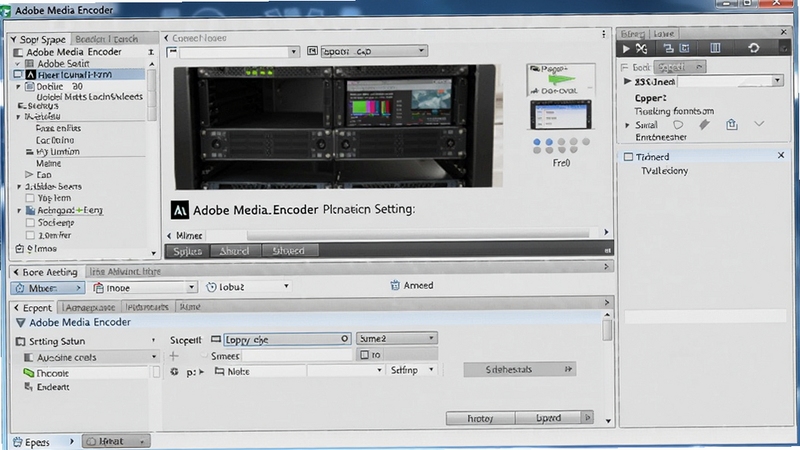Click the Imos clipboard icon at tree bottom

pos(19,248)
